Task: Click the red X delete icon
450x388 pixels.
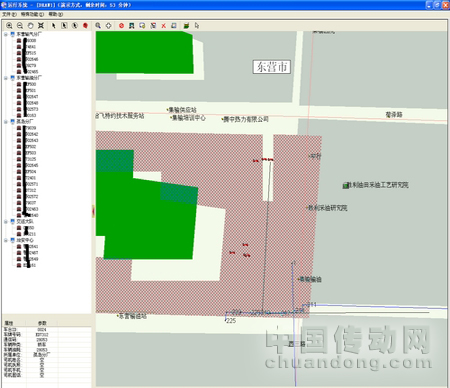Action: [x=164, y=26]
